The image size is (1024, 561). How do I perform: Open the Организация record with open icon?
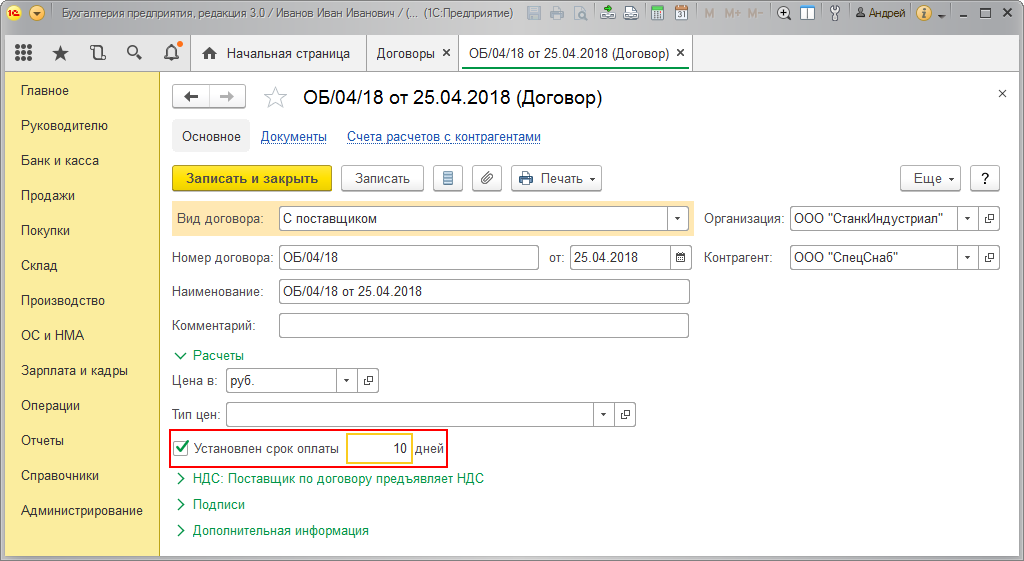tap(989, 219)
